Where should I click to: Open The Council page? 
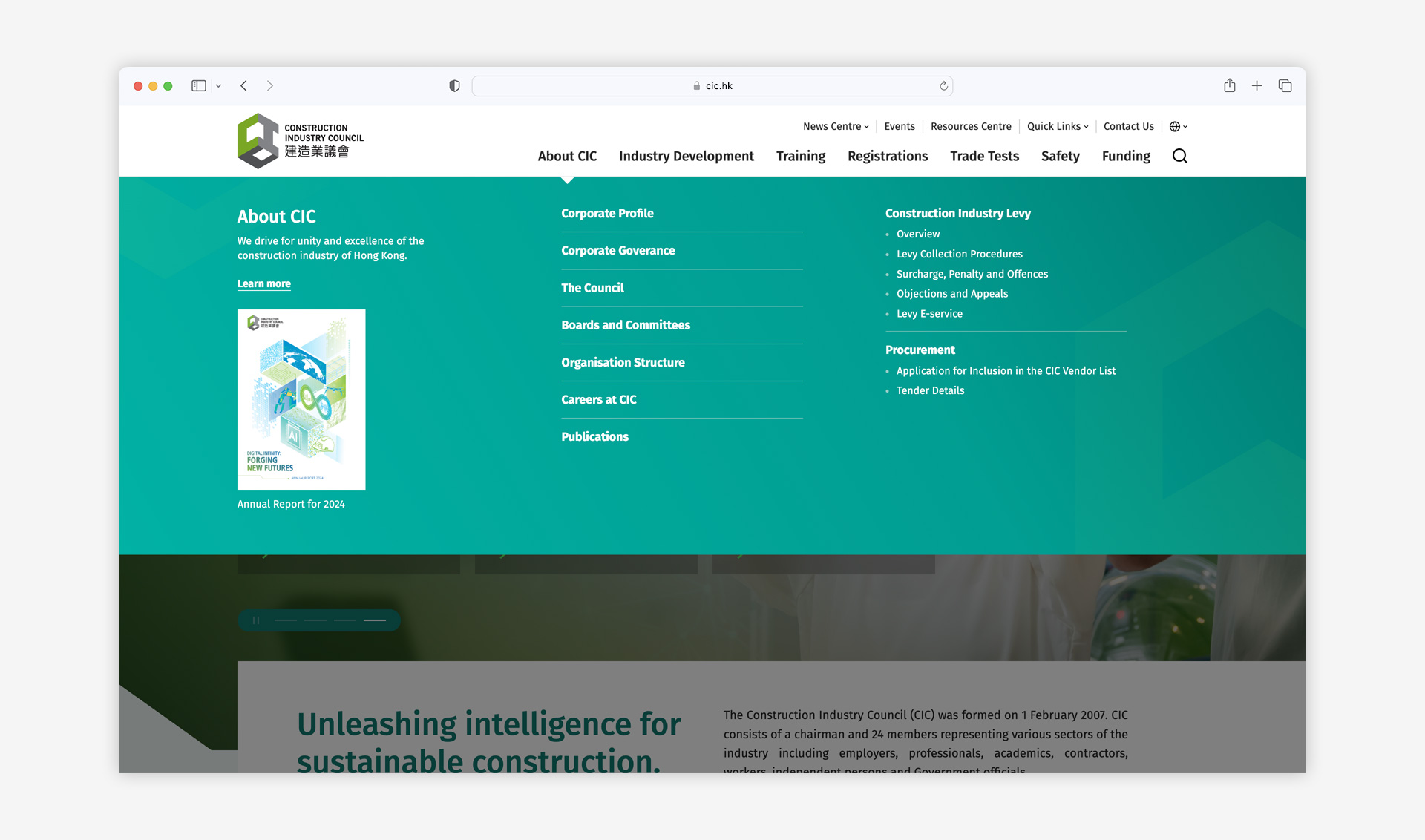tap(592, 287)
